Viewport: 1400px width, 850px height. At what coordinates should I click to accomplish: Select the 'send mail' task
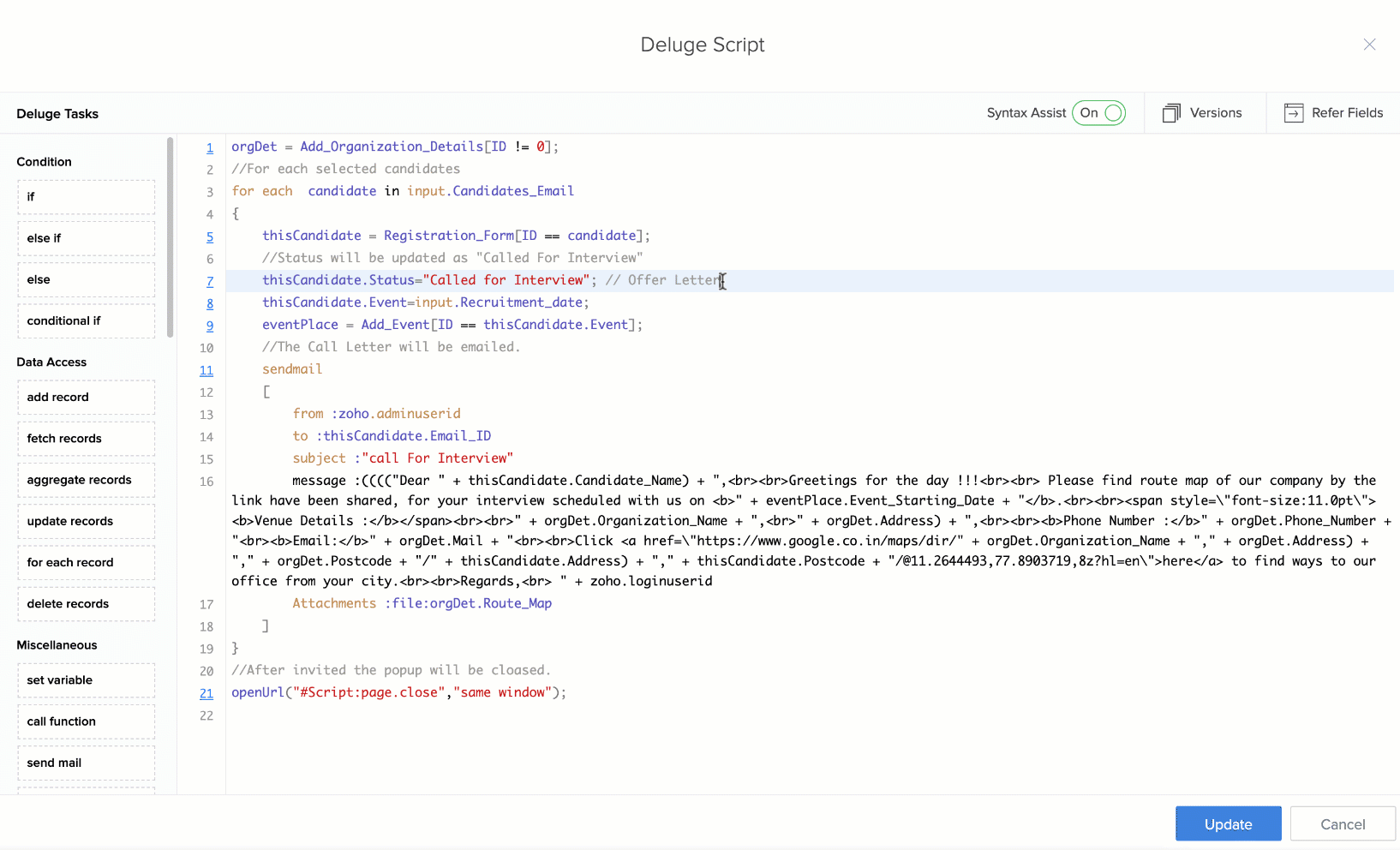click(x=86, y=763)
